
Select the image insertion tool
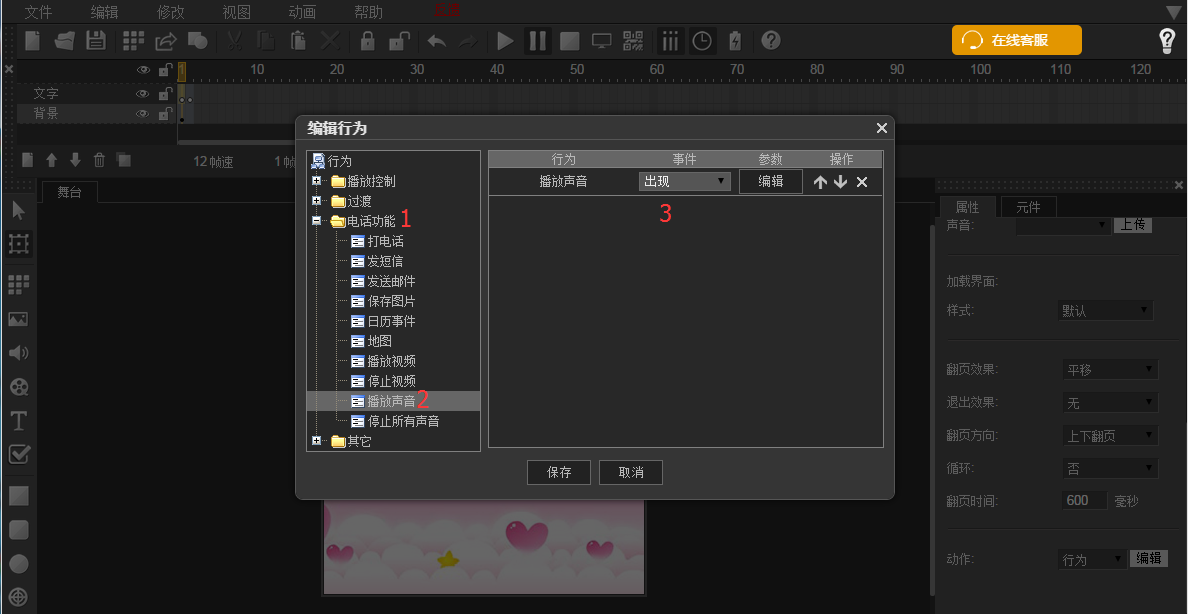click(x=18, y=318)
